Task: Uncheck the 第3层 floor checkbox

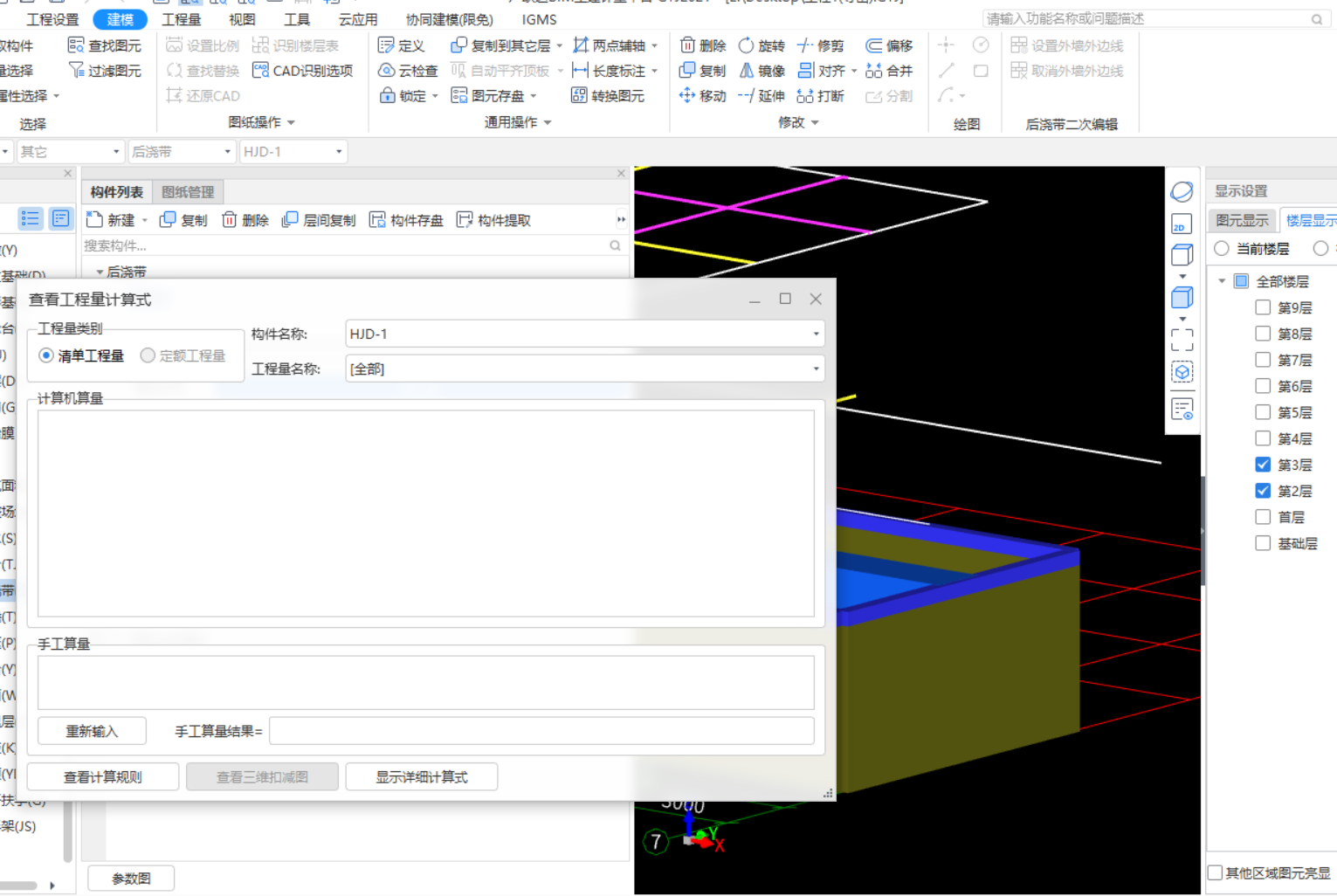Action: click(x=1263, y=465)
